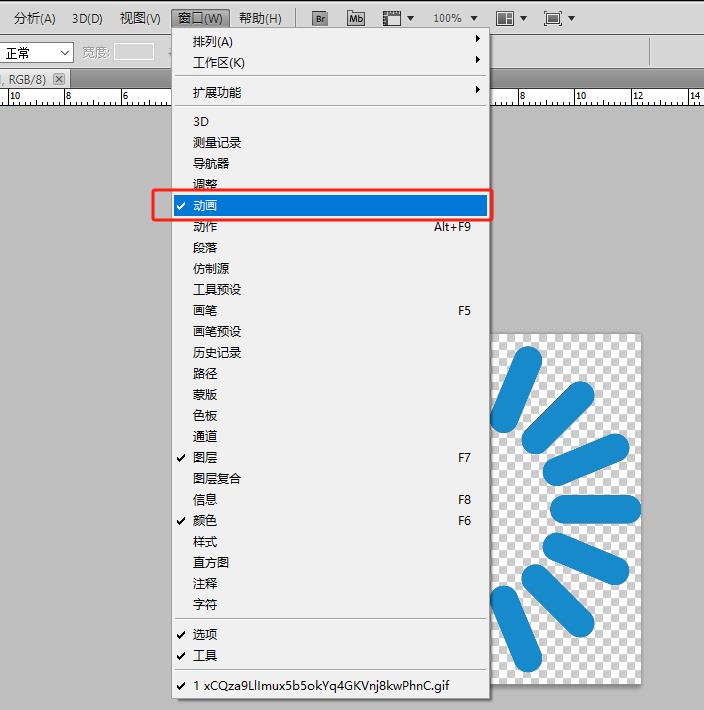The image size is (704, 710).
Task: Expand the arrange documents dropdown arrow
Action: (523, 19)
